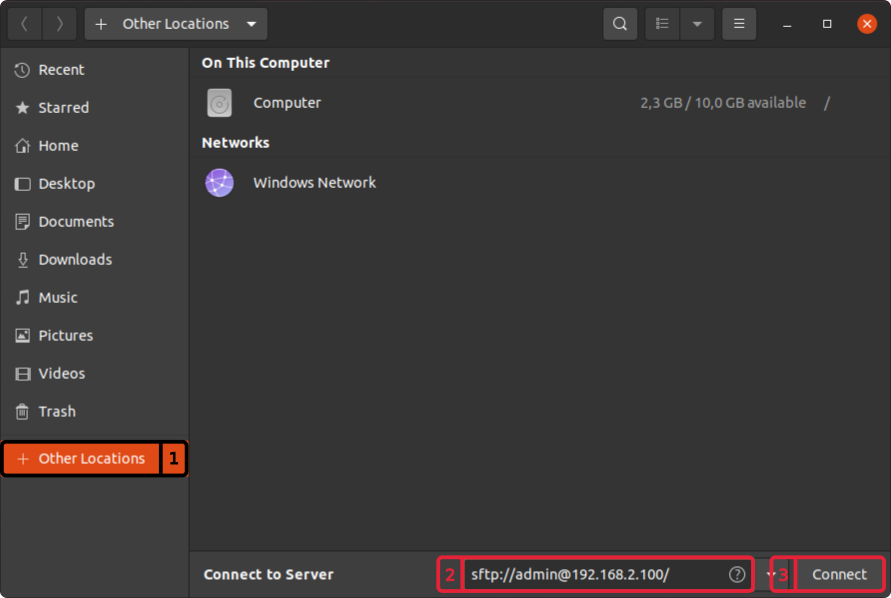Open Downloads in the sidebar

coord(94,260)
